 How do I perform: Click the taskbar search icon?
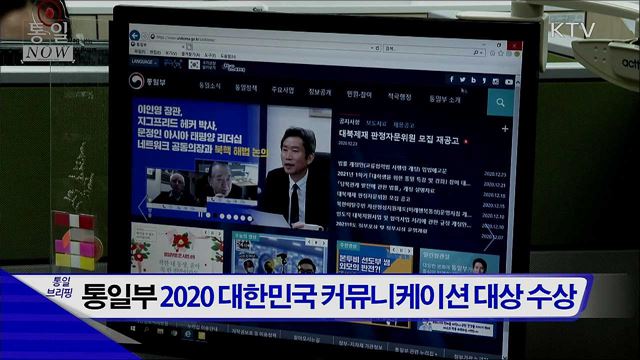click(x=147, y=329)
